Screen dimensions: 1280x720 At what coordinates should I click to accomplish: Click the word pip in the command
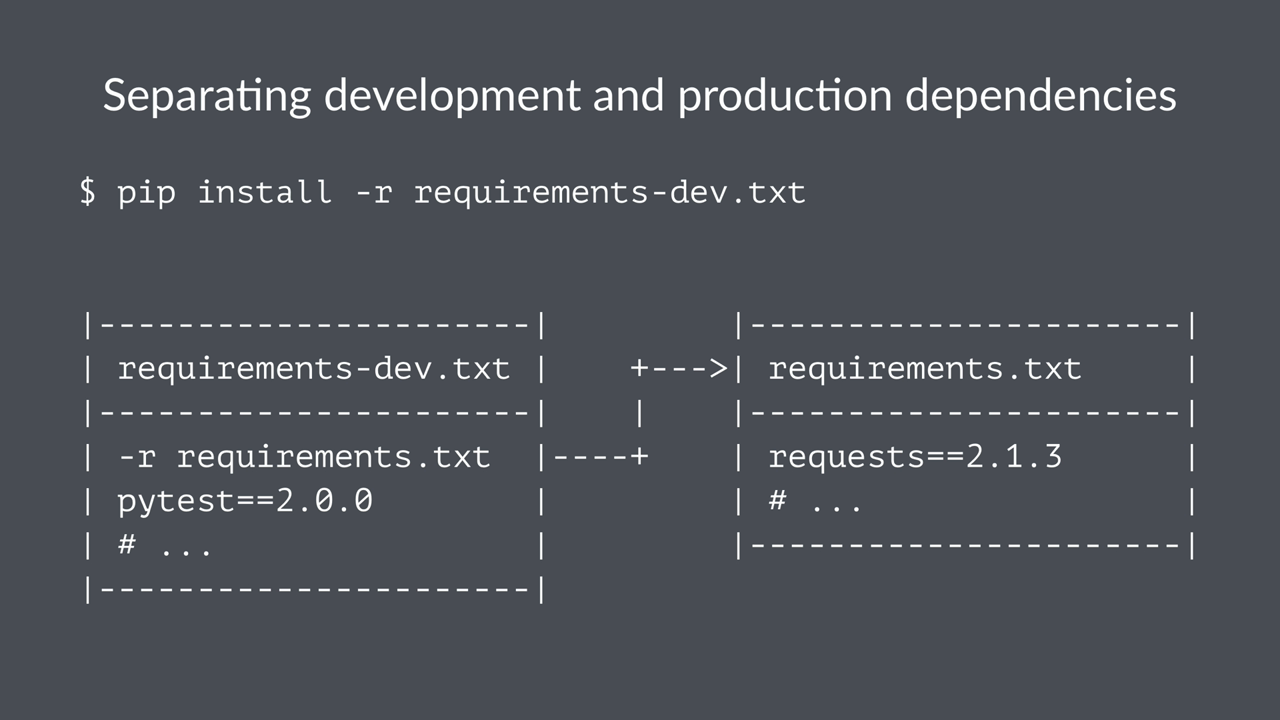tap(147, 192)
